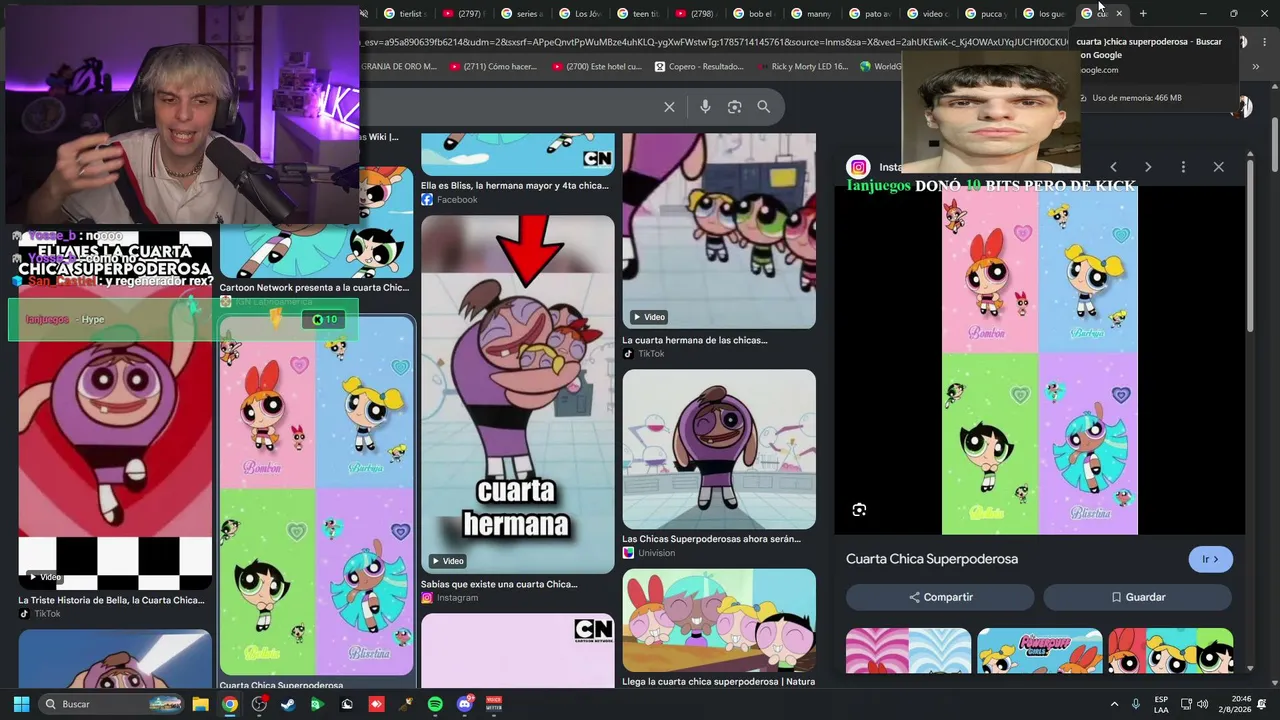Switch to the pucca tab
Screen dimensions: 1280x720
coord(984,14)
